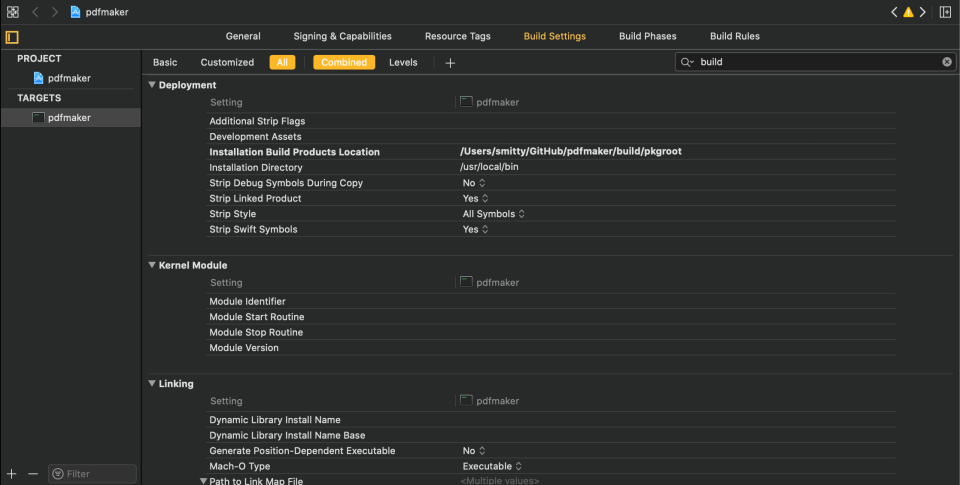Viewport: 960px width, 485px height.
Task: Click the yellow warning issue icon
Action: click(x=908, y=12)
